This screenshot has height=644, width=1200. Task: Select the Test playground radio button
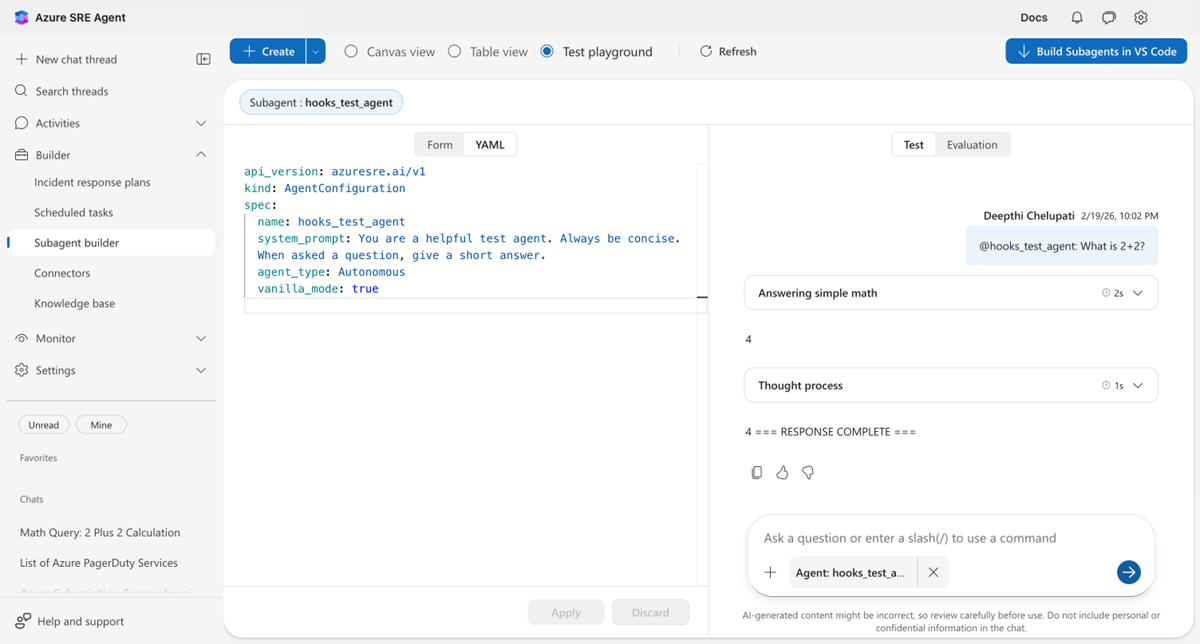[547, 52]
